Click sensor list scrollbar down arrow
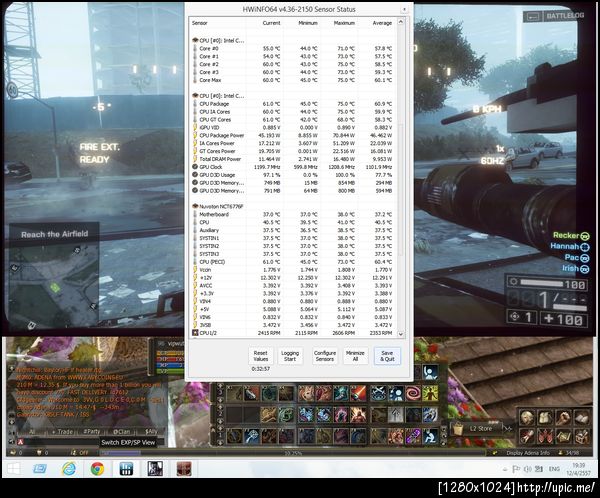Image resolution: width=600 pixels, height=498 pixels. [401, 334]
